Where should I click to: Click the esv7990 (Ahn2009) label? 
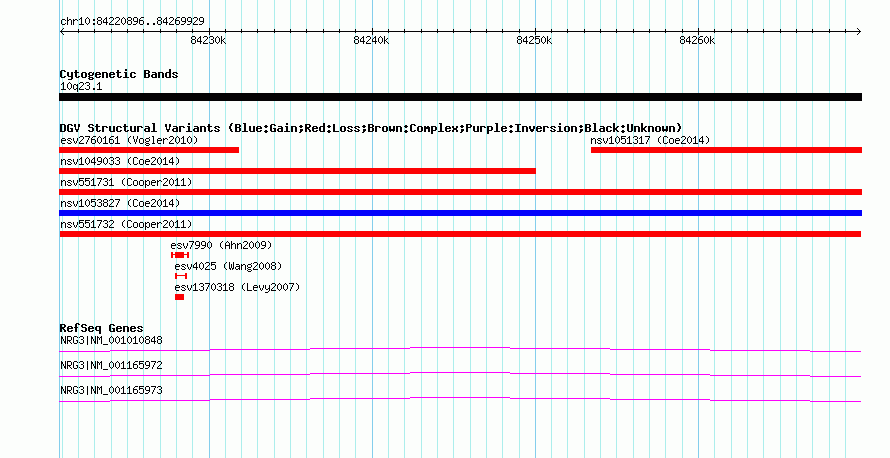click(x=221, y=245)
